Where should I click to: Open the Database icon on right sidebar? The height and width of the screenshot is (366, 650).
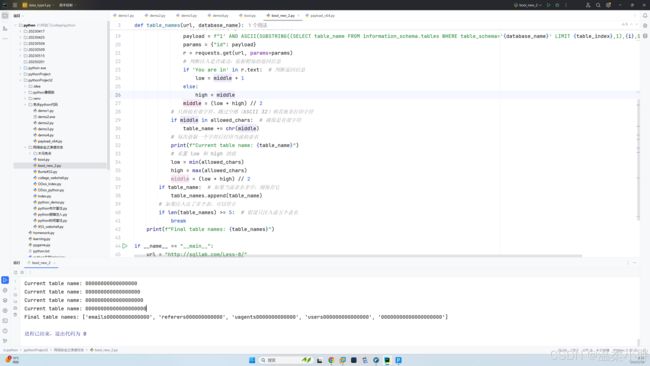[x=645, y=36]
